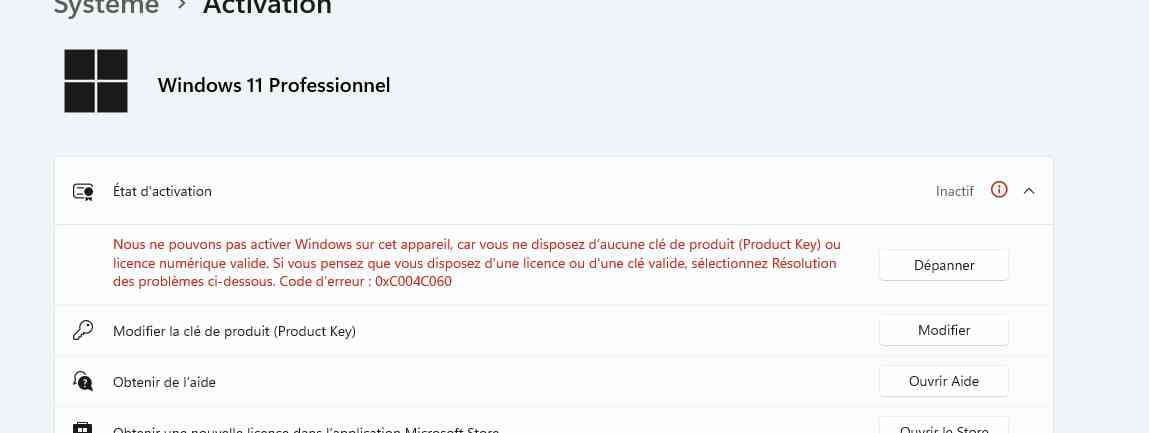Click the activation state certificate icon

[83, 192]
